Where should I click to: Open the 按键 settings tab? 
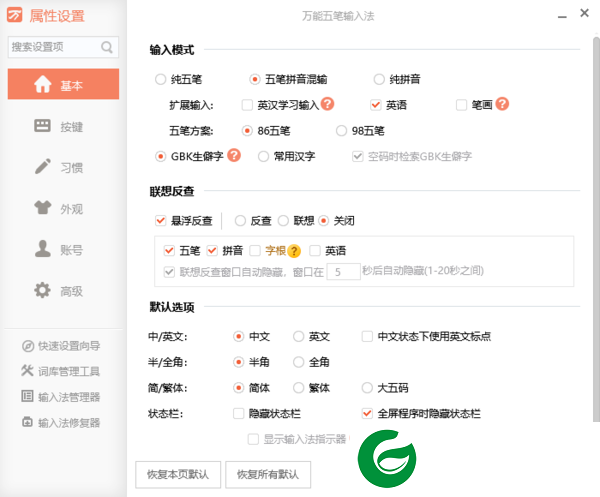click(x=63, y=126)
